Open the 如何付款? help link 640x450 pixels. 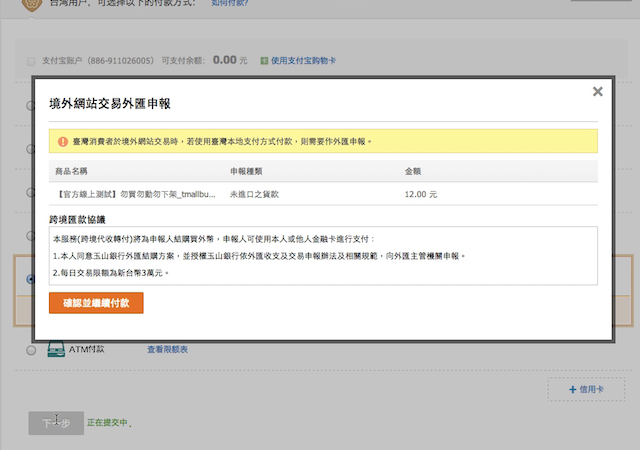[230, 3]
